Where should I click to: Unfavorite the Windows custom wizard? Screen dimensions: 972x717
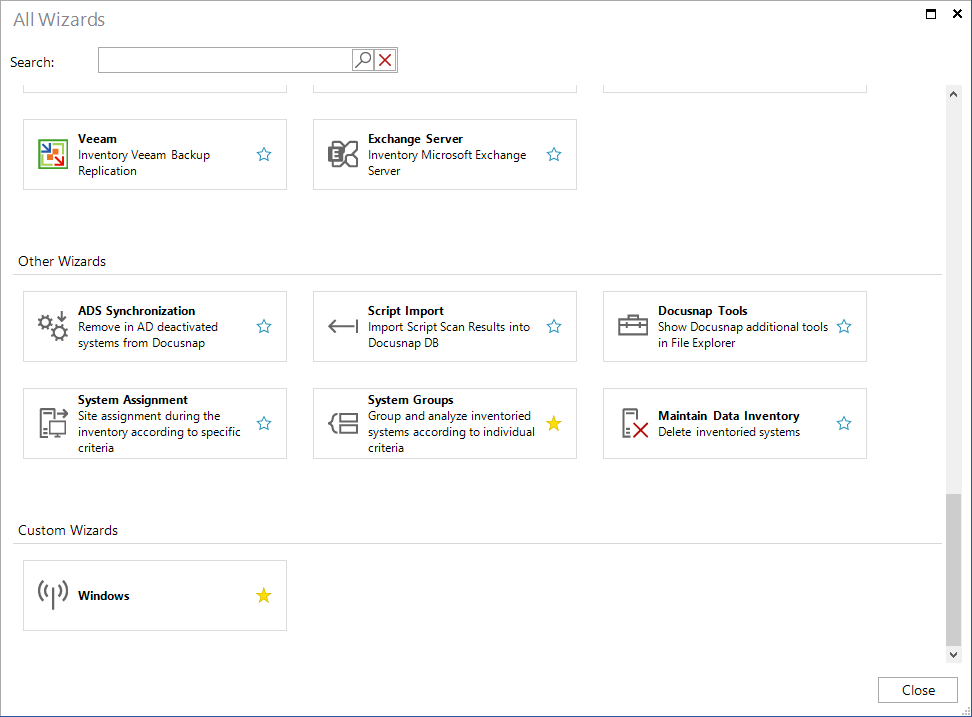click(x=264, y=595)
